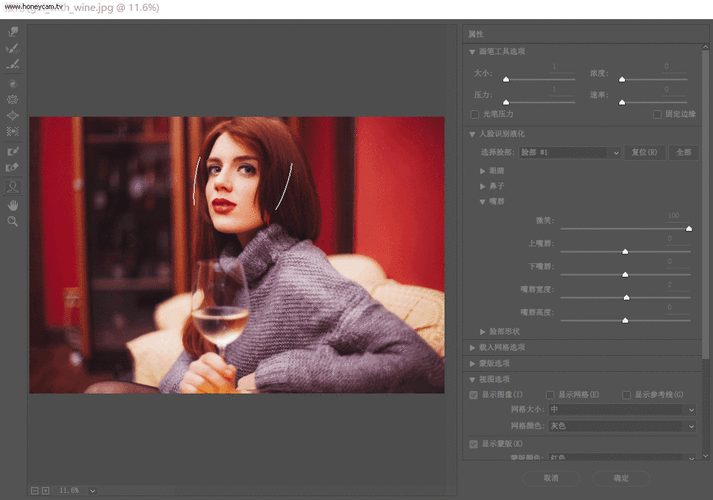
Task: Select the Forward Warp tool
Action: (13, 31)
